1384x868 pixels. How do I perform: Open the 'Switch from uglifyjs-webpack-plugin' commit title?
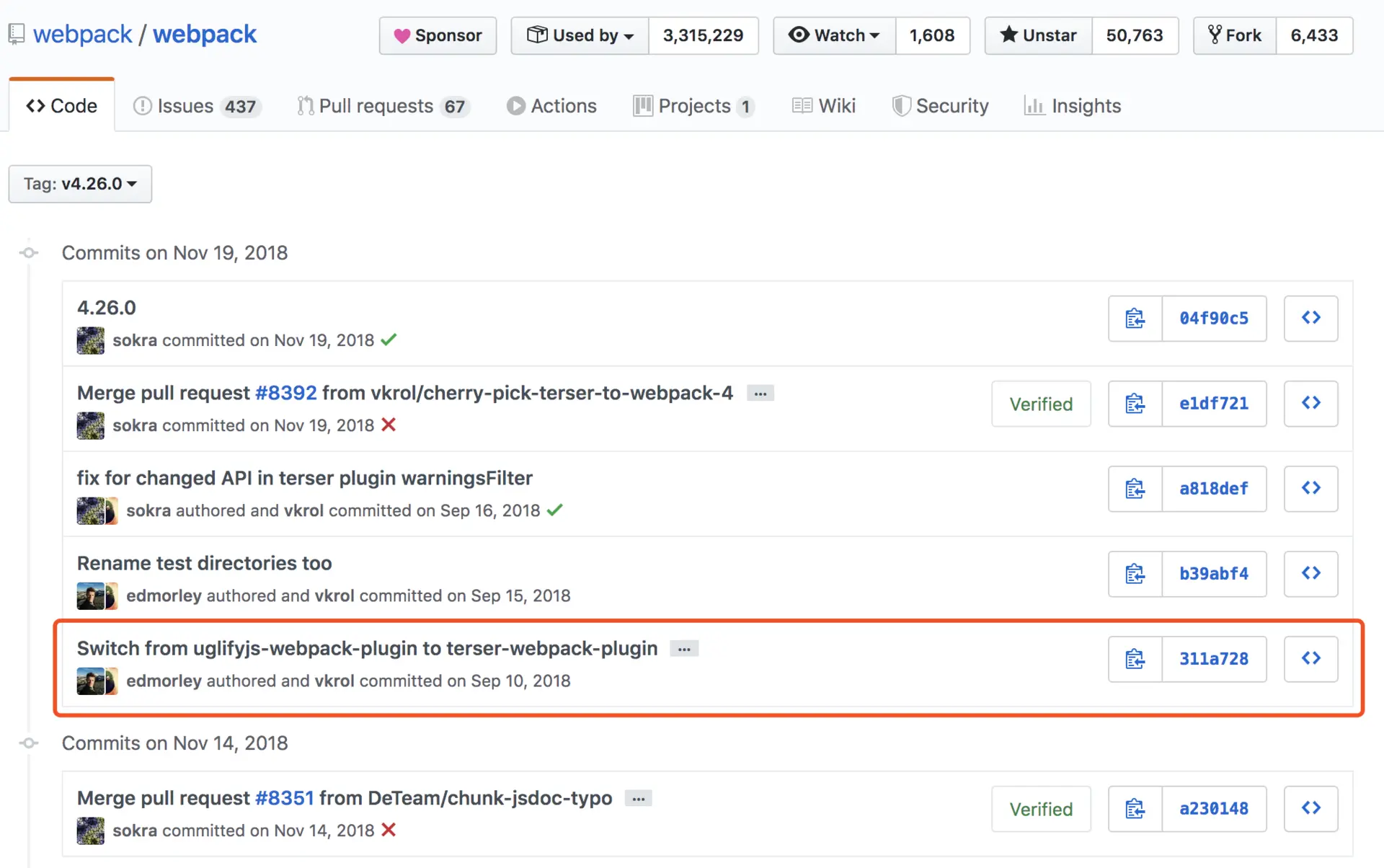coord(368,648)
